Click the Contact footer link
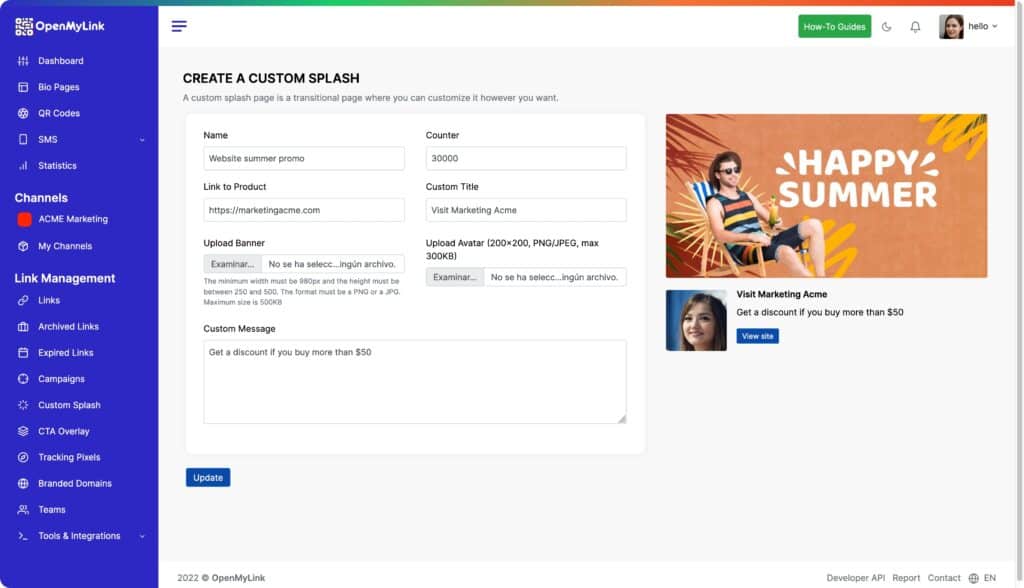 point(944,578)
